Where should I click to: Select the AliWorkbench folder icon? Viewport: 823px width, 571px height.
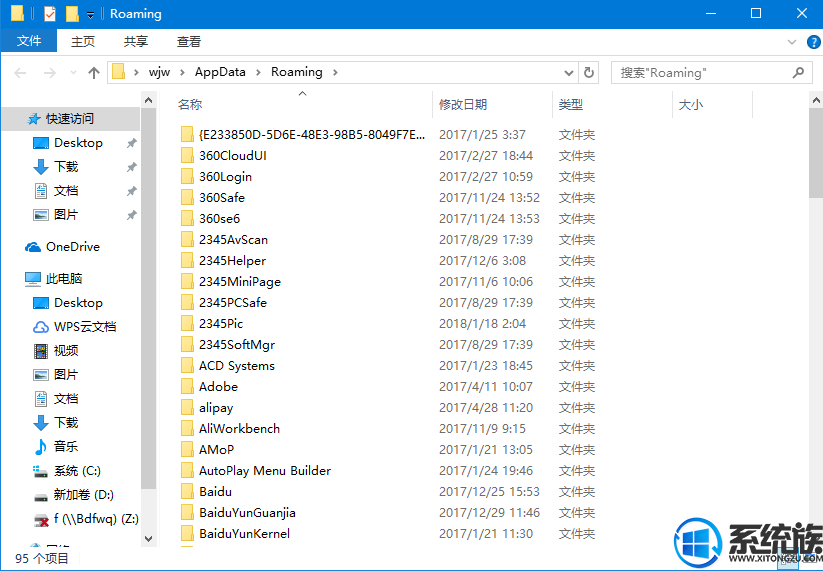coord(187,429)
